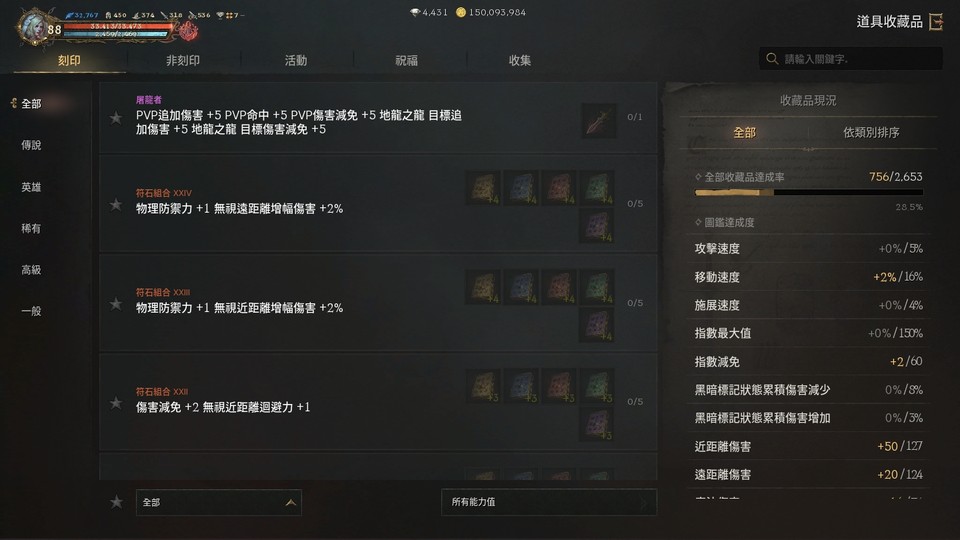Open the 所有能力值 dropdown
Viewport: 960px width, 540px height.
pos(549,502)
